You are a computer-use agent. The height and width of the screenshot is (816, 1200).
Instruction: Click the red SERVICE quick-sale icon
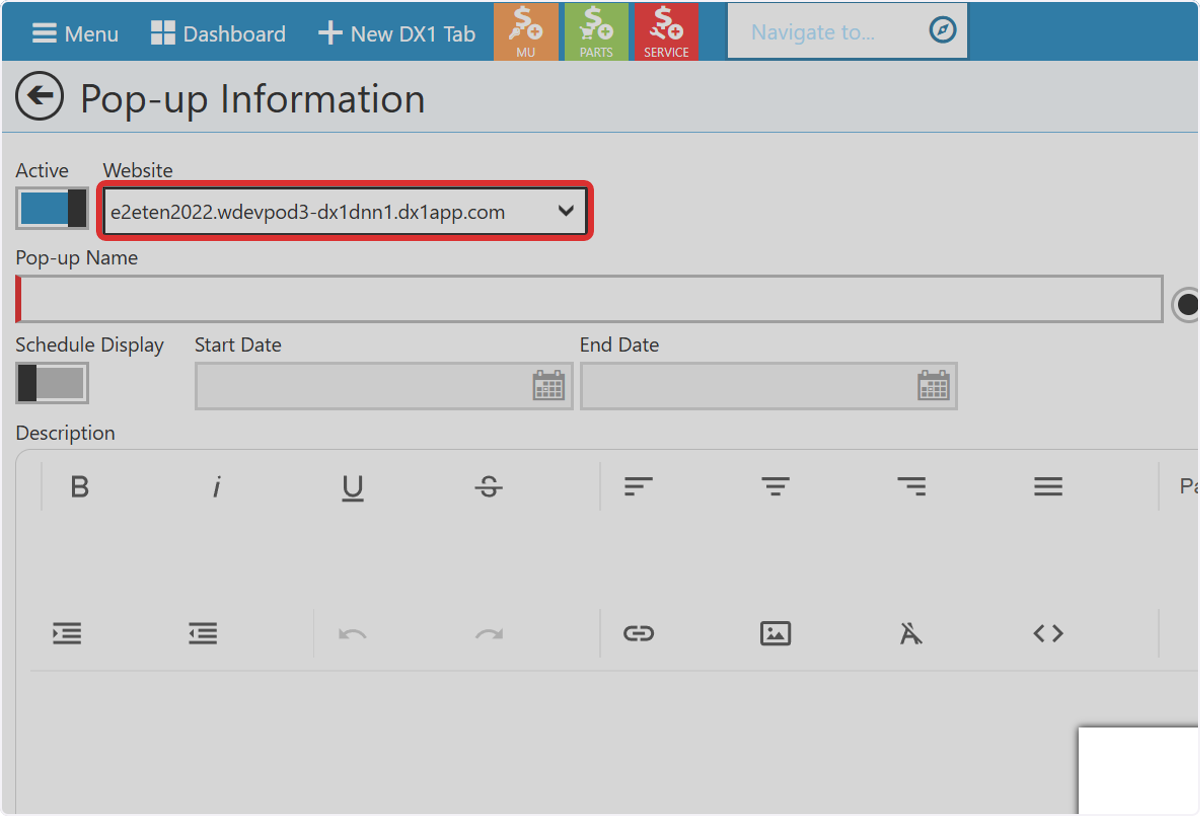(666, 32)
